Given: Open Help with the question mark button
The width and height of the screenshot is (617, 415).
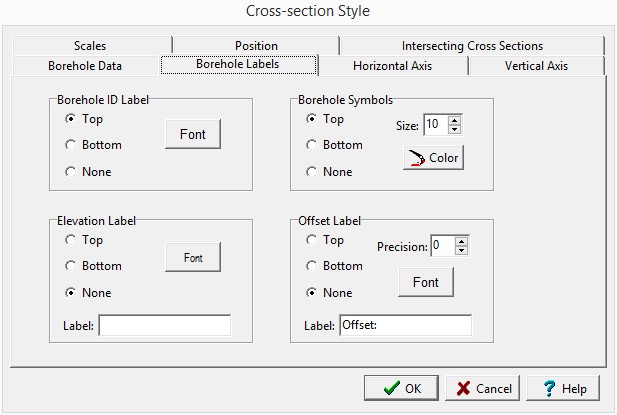Looking at the screenshot, I should point(562,388).
